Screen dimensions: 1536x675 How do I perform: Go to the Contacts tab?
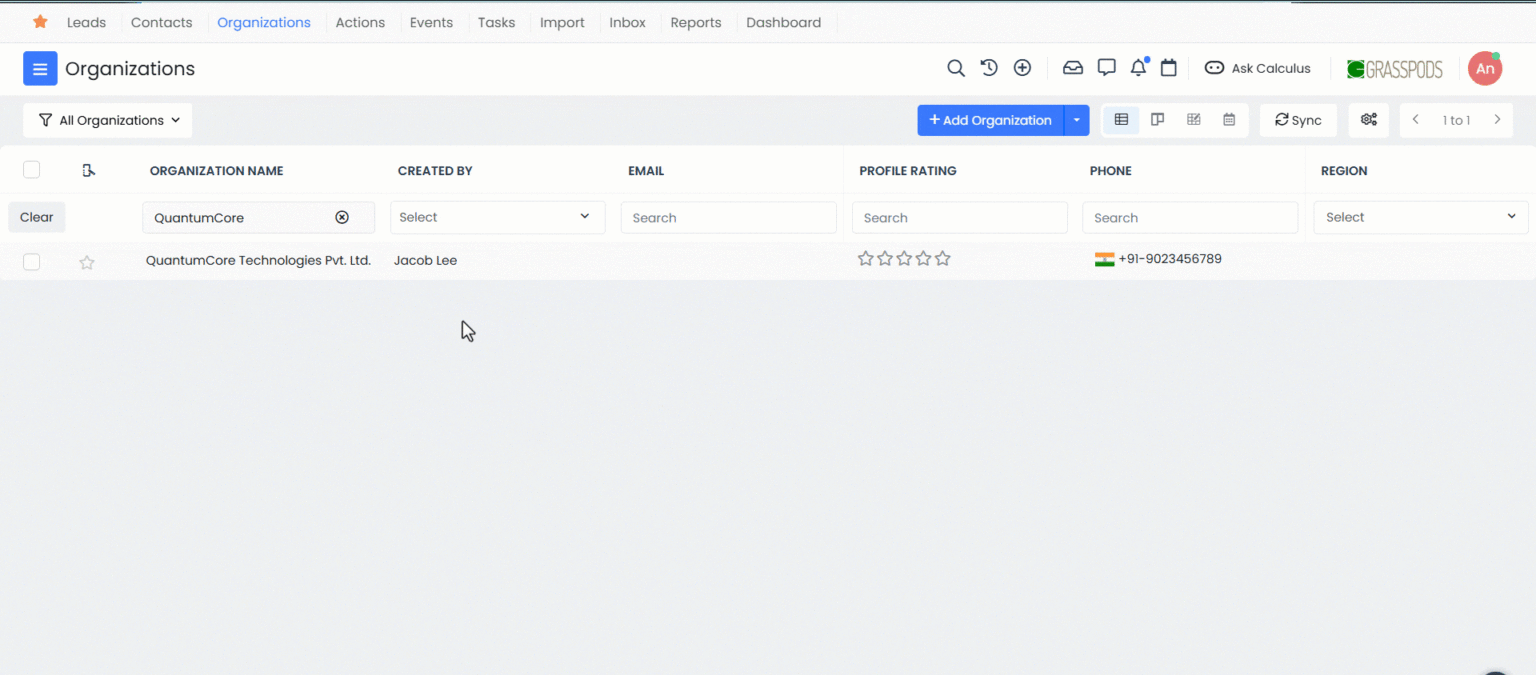[161, 22]
